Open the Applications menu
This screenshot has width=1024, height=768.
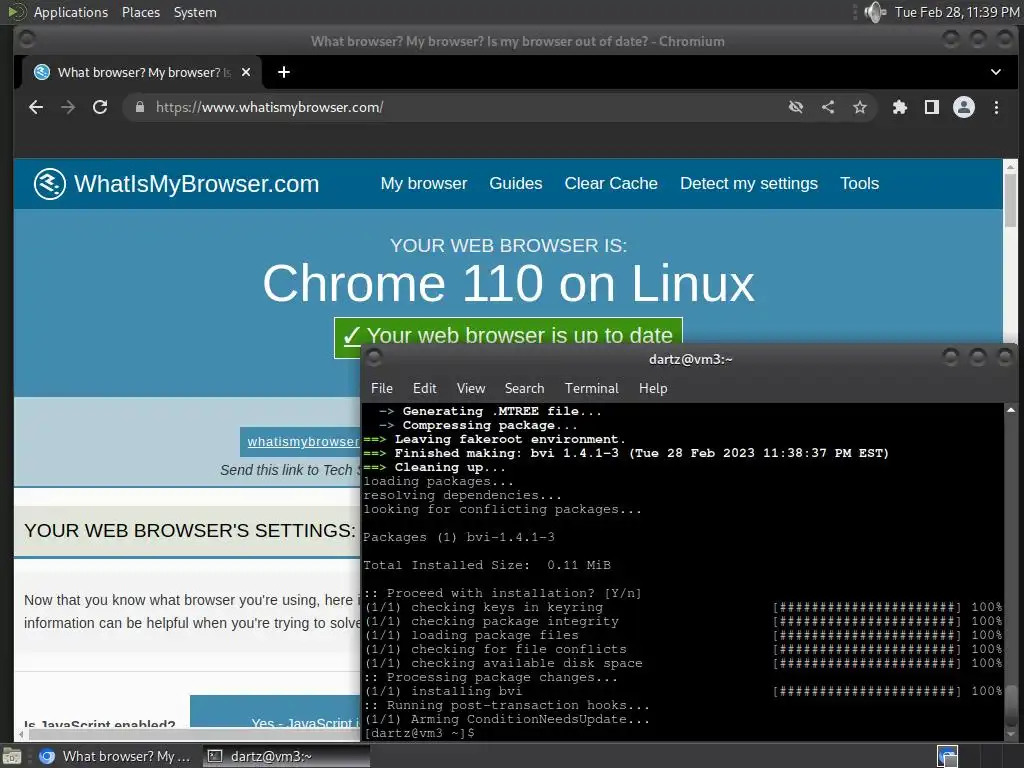[71, 12]
